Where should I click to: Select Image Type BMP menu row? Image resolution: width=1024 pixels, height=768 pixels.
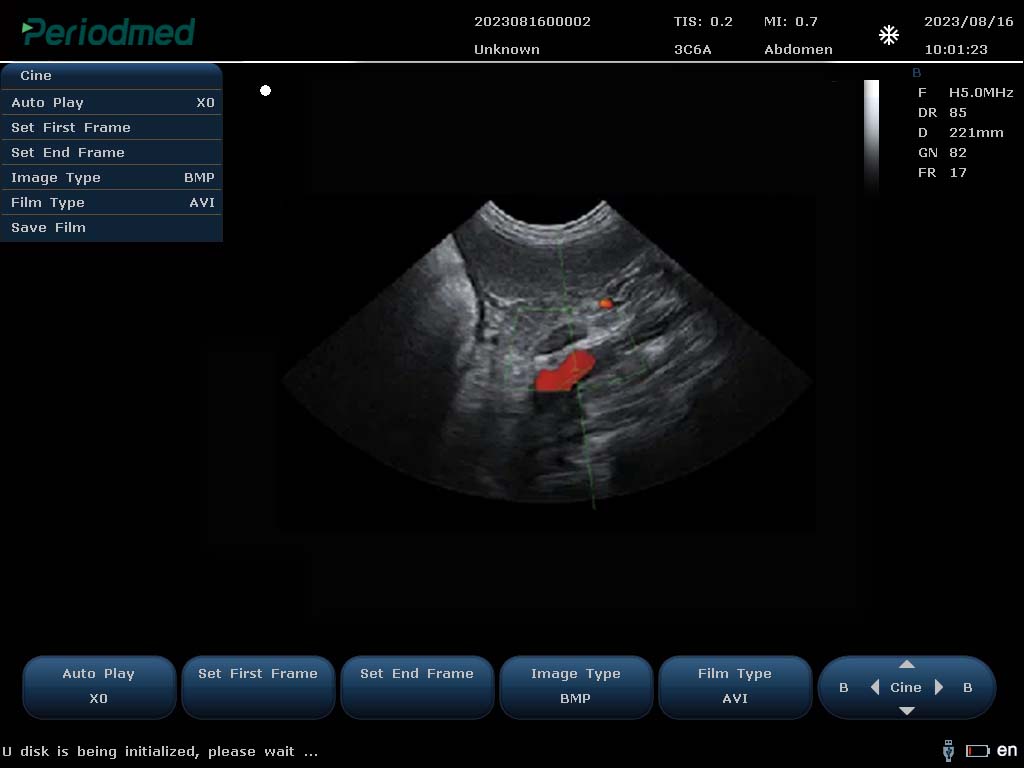click(112, 178)
